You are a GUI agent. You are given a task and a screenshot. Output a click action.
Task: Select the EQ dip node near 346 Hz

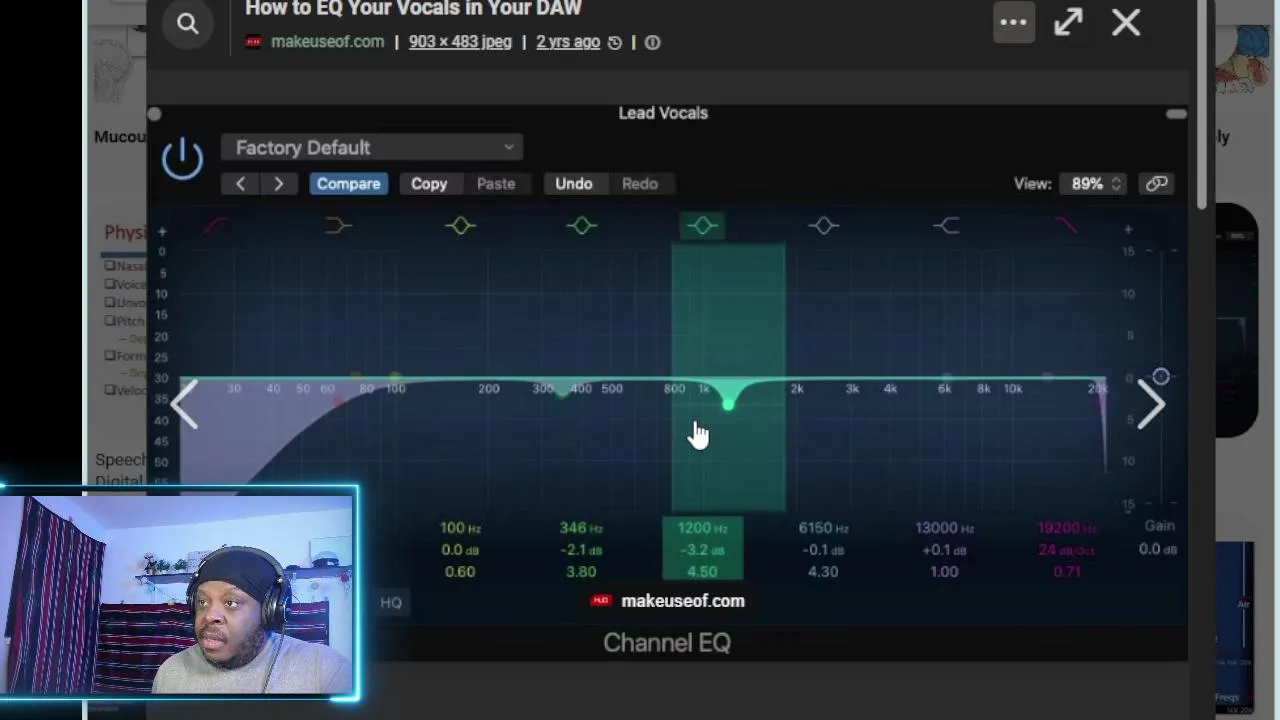tap(562, 392)
